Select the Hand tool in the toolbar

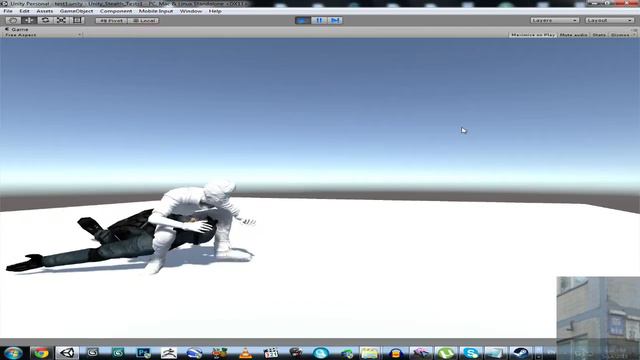coord(13,20)
